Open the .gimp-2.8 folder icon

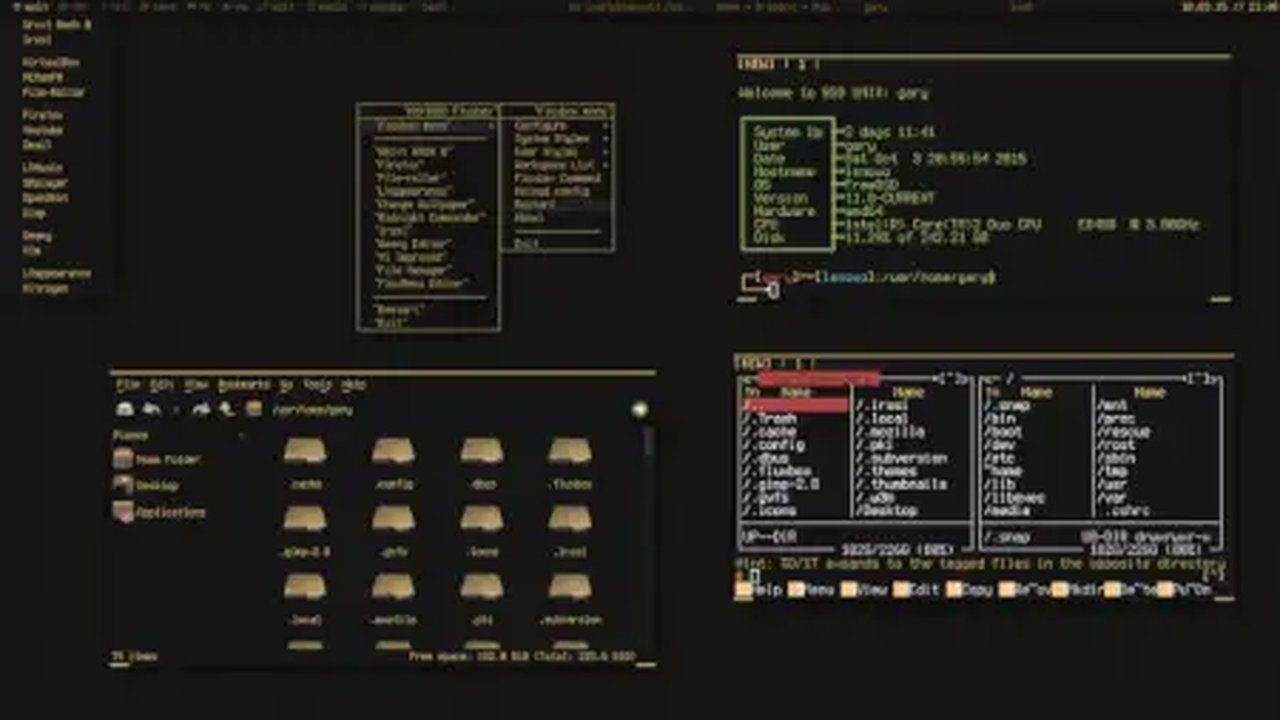point(305,518)
